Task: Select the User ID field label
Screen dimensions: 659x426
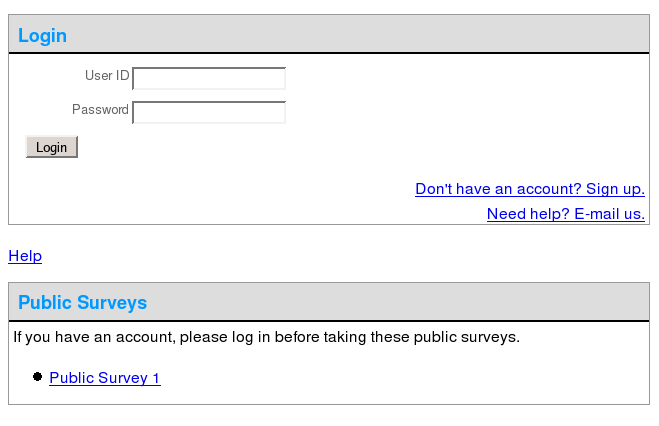Action: point(107,76)
